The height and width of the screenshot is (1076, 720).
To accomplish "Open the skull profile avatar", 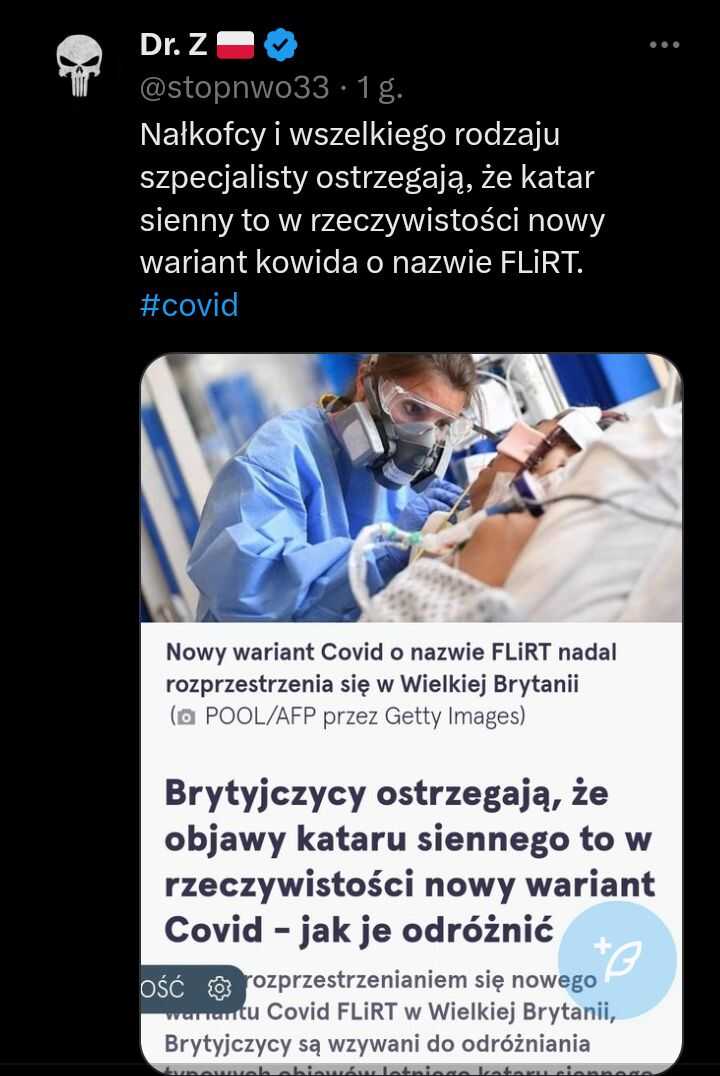I will point(80,65).
